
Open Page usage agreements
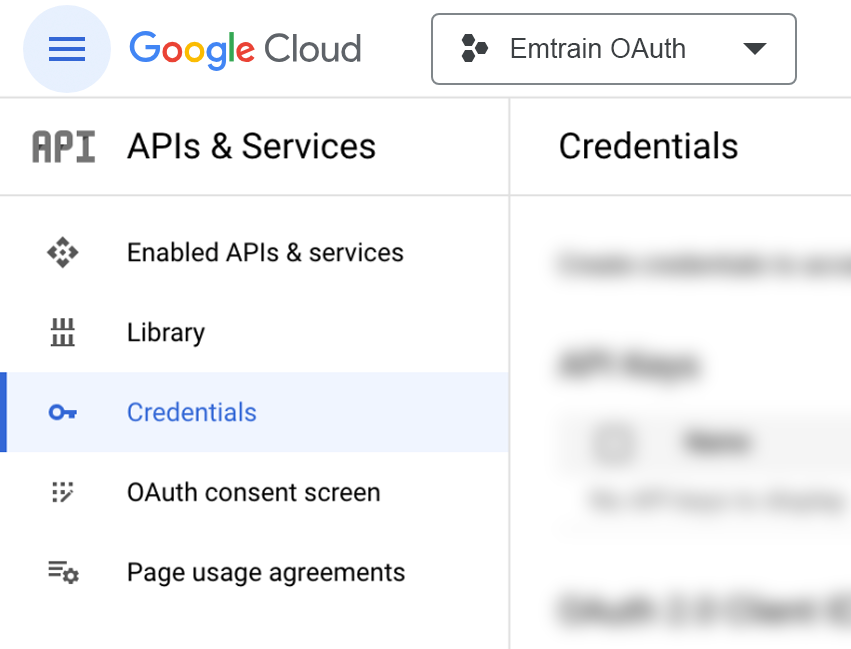pos(266,573)
